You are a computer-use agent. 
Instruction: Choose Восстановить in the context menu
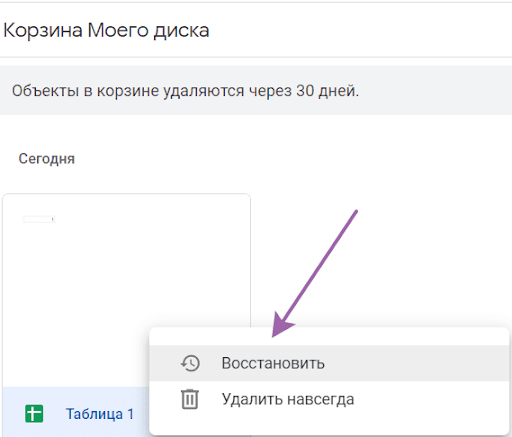[329, 363]
